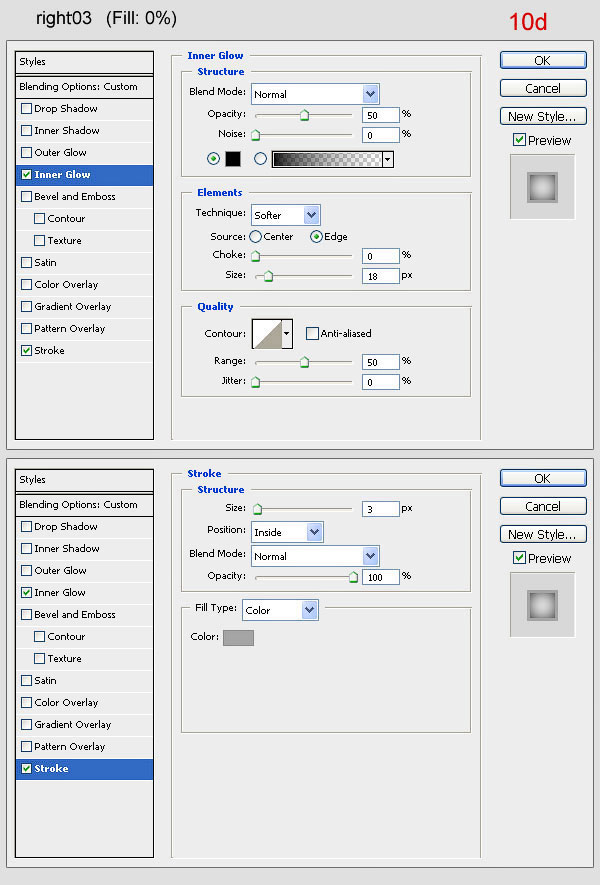
Task: Select the Center source radio button
Action: [255, 237]
